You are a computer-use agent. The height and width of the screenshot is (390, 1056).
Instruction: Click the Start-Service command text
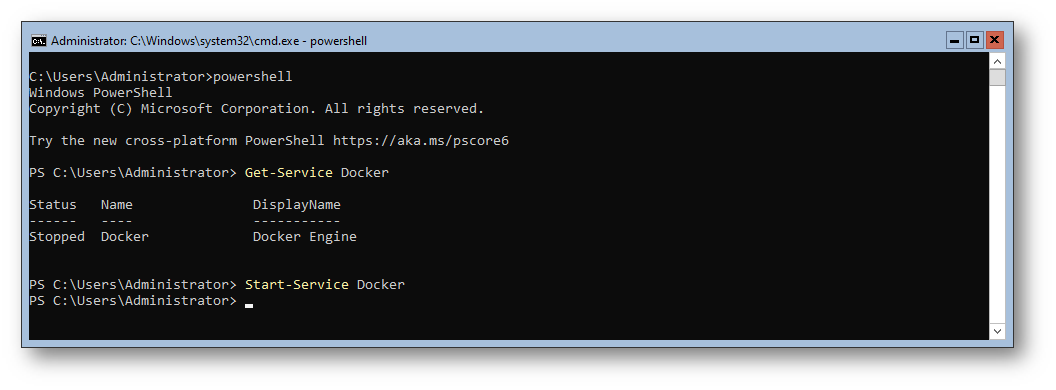pos(297,284)
